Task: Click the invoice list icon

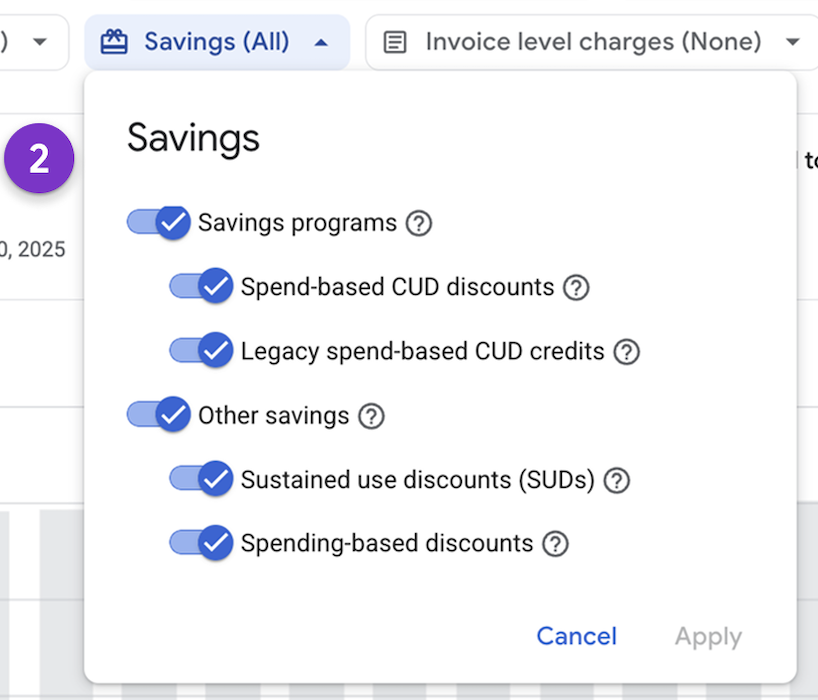Action: 395,42
